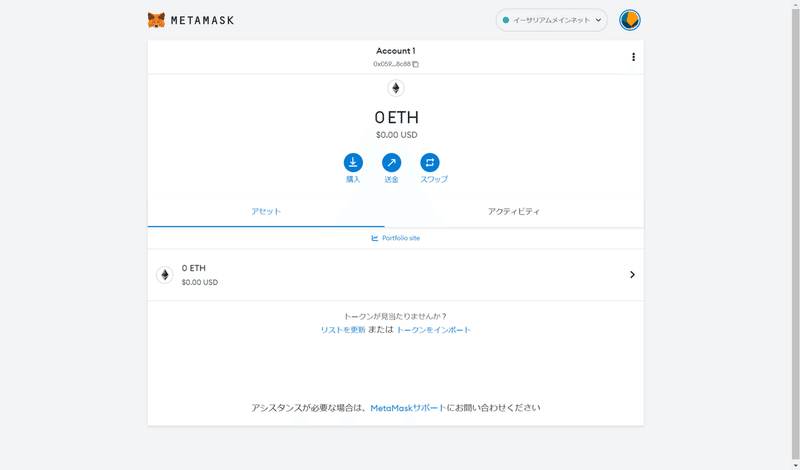Click the $0.00 USD value under balance
Viewport: 800px width, 470px height.
396,135
